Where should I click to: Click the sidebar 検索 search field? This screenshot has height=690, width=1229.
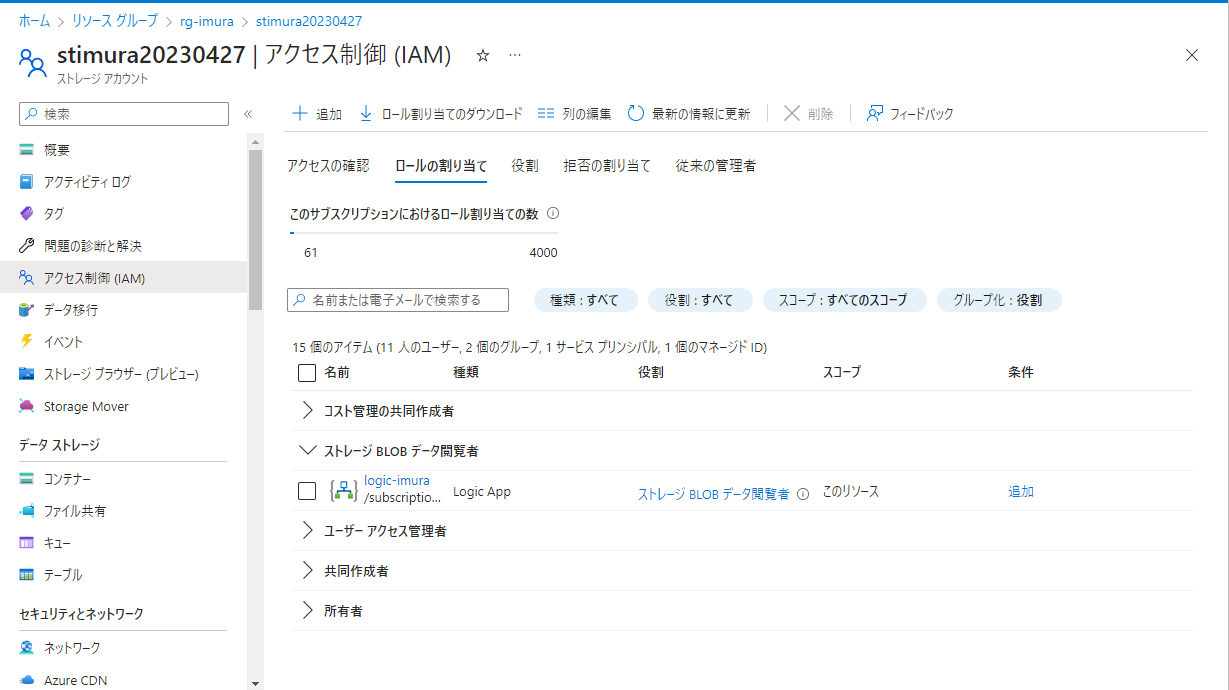124,114
